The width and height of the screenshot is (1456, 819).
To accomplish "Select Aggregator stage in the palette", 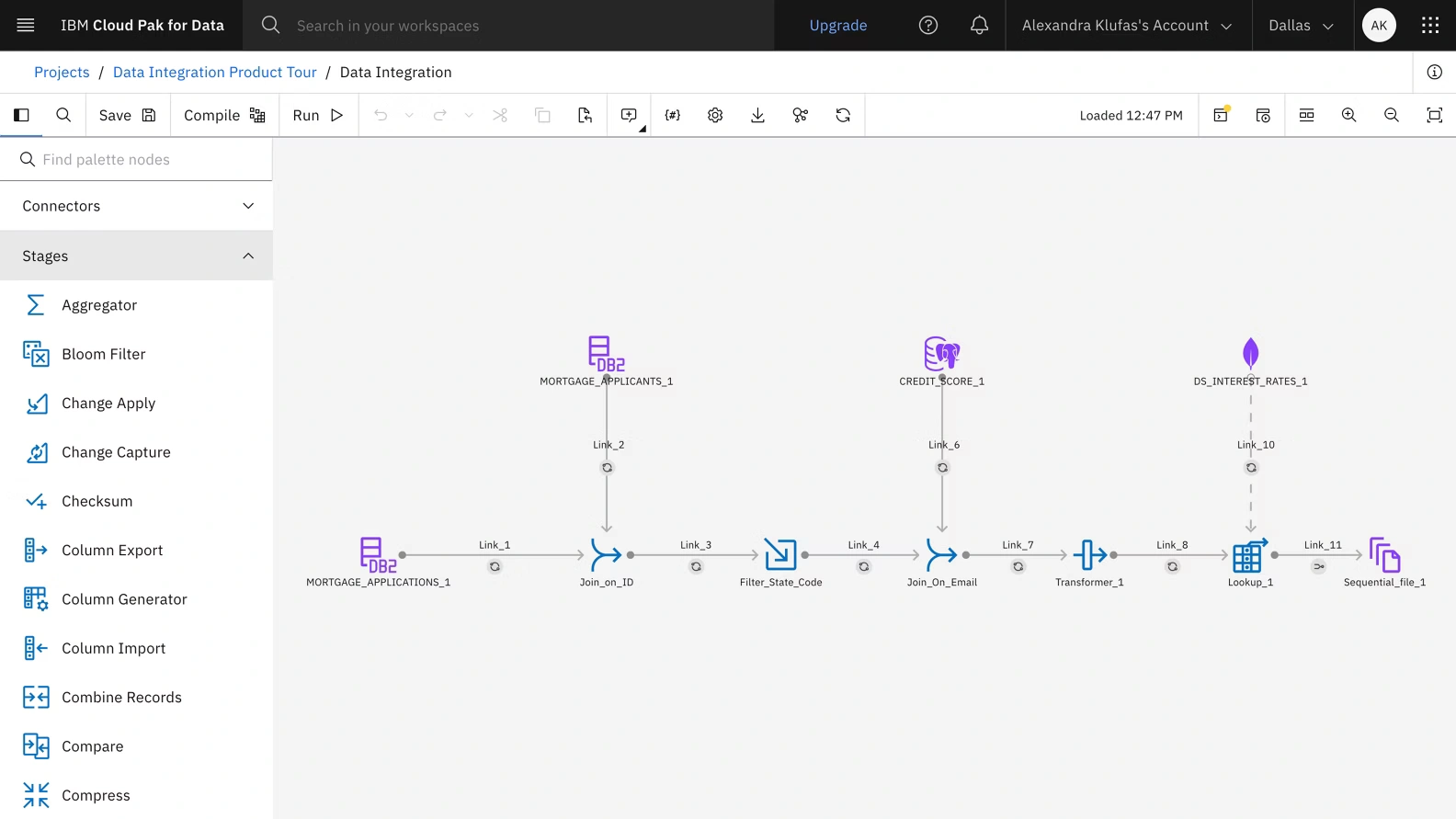I will [99, 305].
